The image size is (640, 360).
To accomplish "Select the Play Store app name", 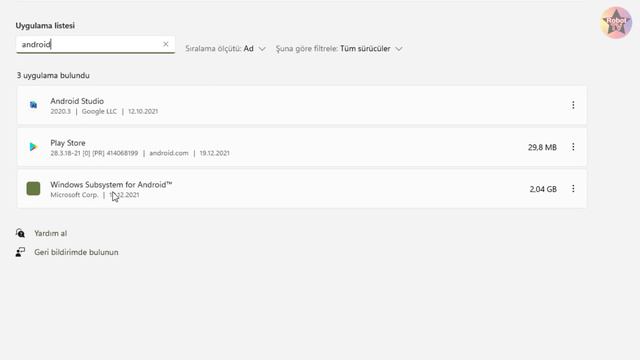I will point(68,143).
